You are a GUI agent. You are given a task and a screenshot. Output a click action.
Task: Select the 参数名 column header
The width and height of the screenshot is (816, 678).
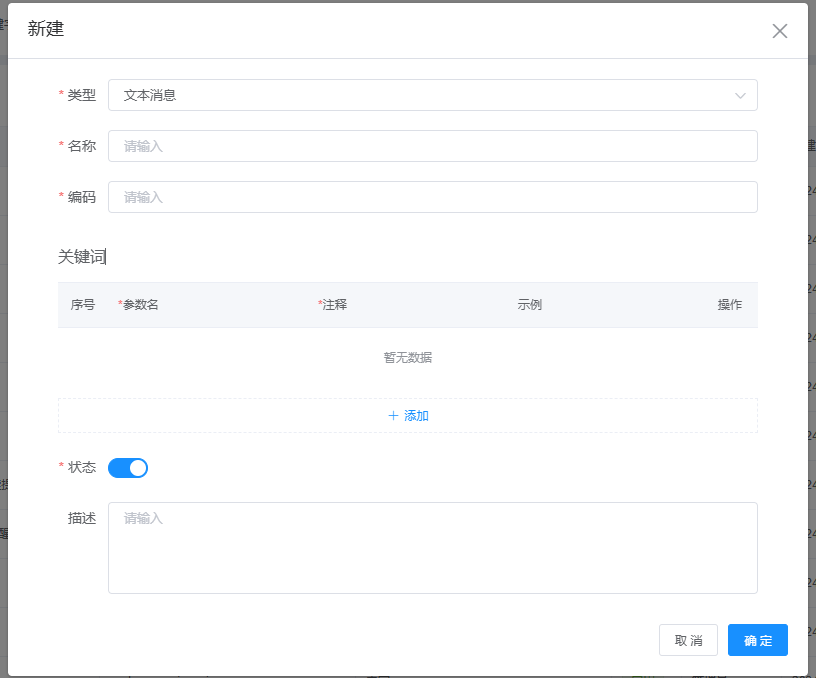(140, 305)
